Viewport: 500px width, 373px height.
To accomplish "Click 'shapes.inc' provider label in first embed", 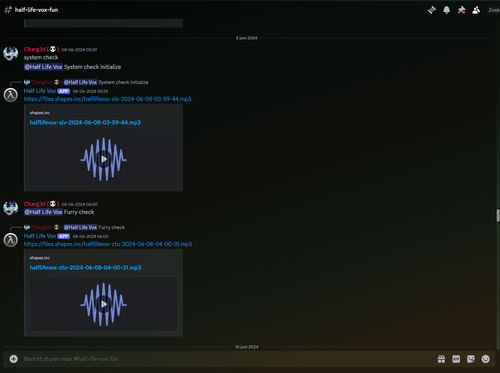I will pyautogui.click(x=40, y=113).
